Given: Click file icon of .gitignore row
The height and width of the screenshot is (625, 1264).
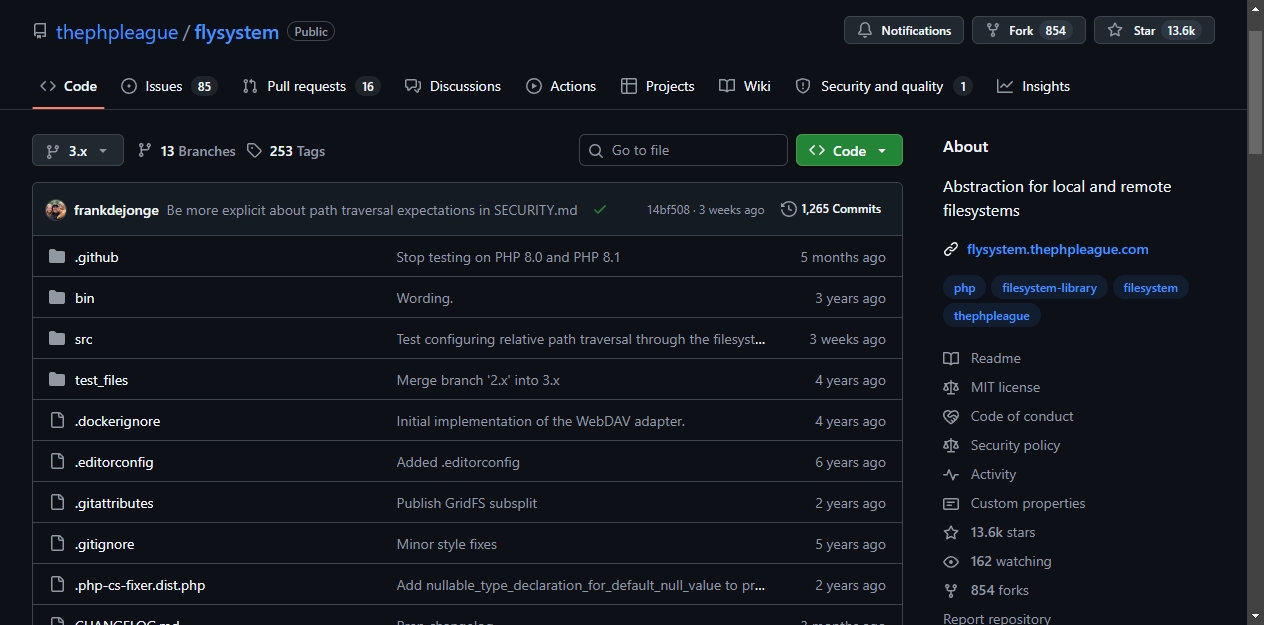Looking at the screenshot, I should point(57,544).
